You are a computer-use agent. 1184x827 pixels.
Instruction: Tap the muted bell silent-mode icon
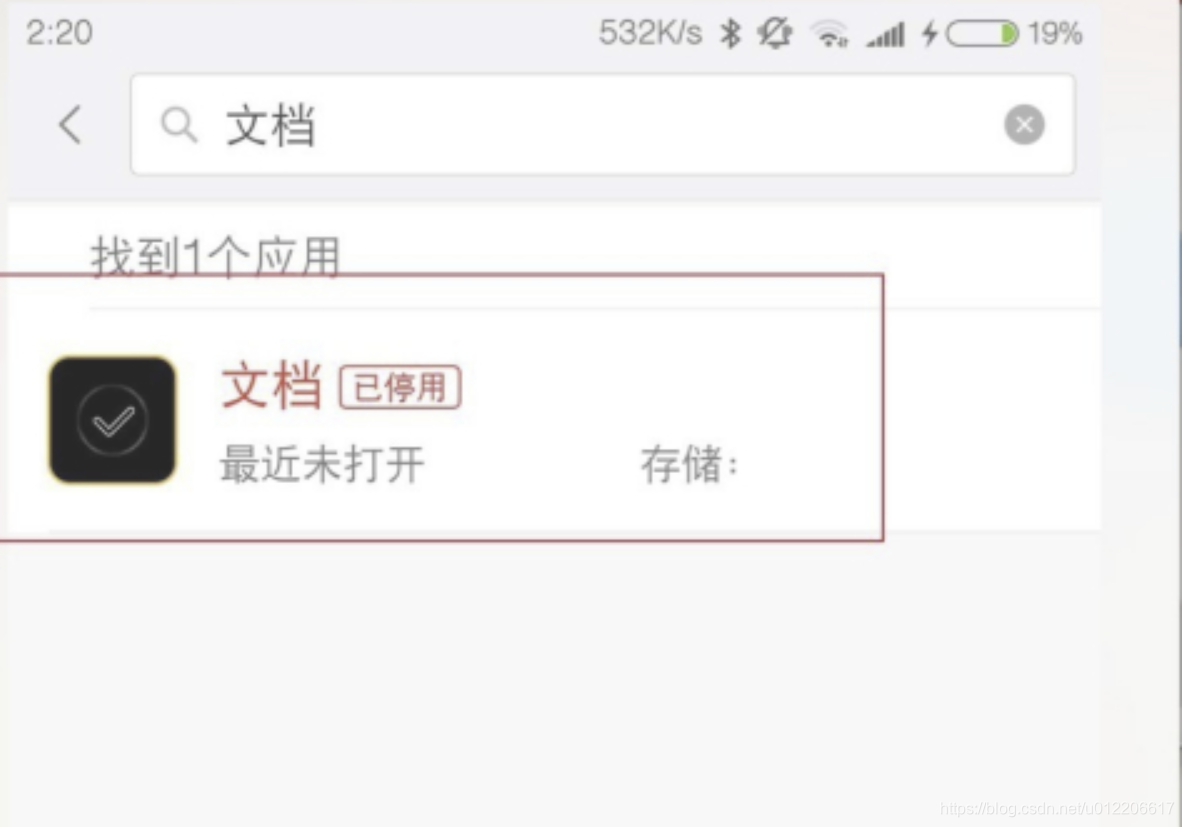(775, 33)
